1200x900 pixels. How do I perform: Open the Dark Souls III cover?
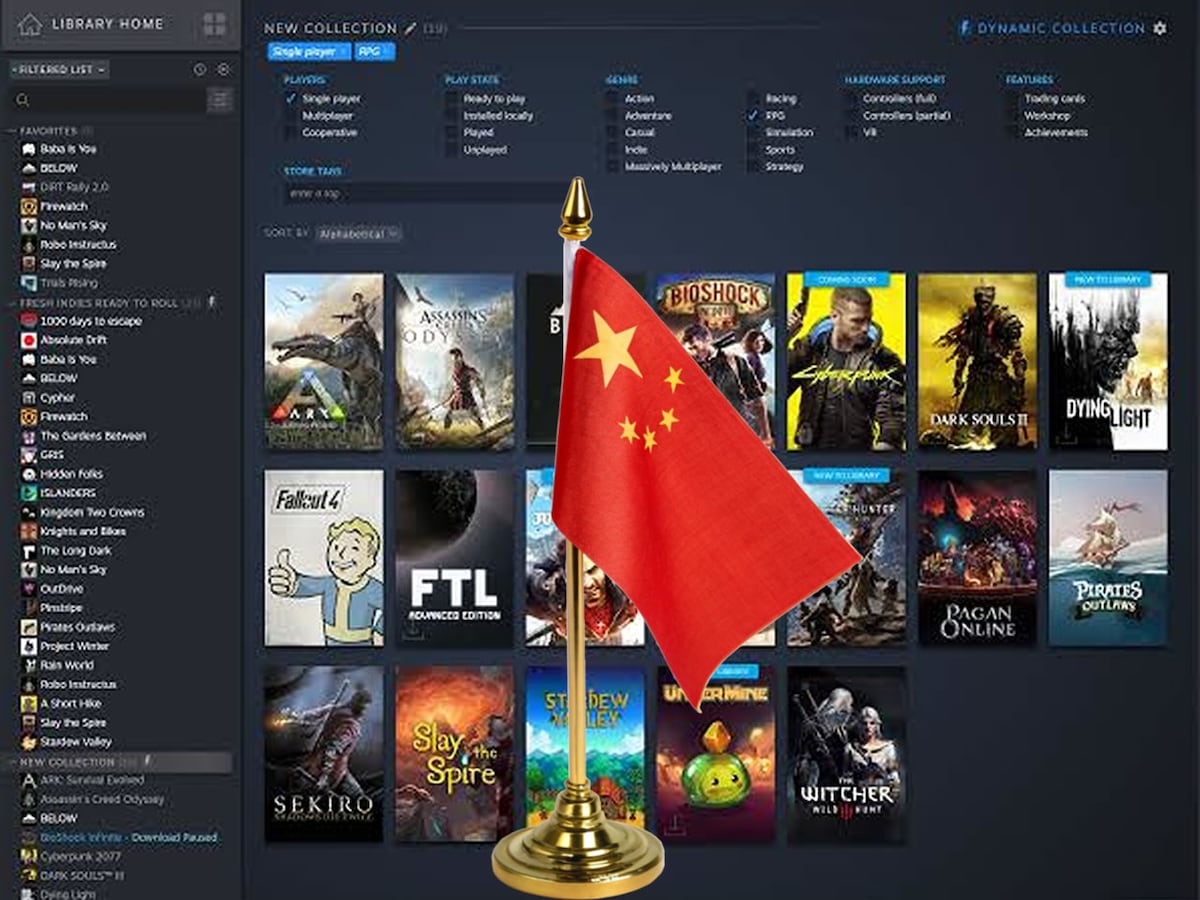978,361
